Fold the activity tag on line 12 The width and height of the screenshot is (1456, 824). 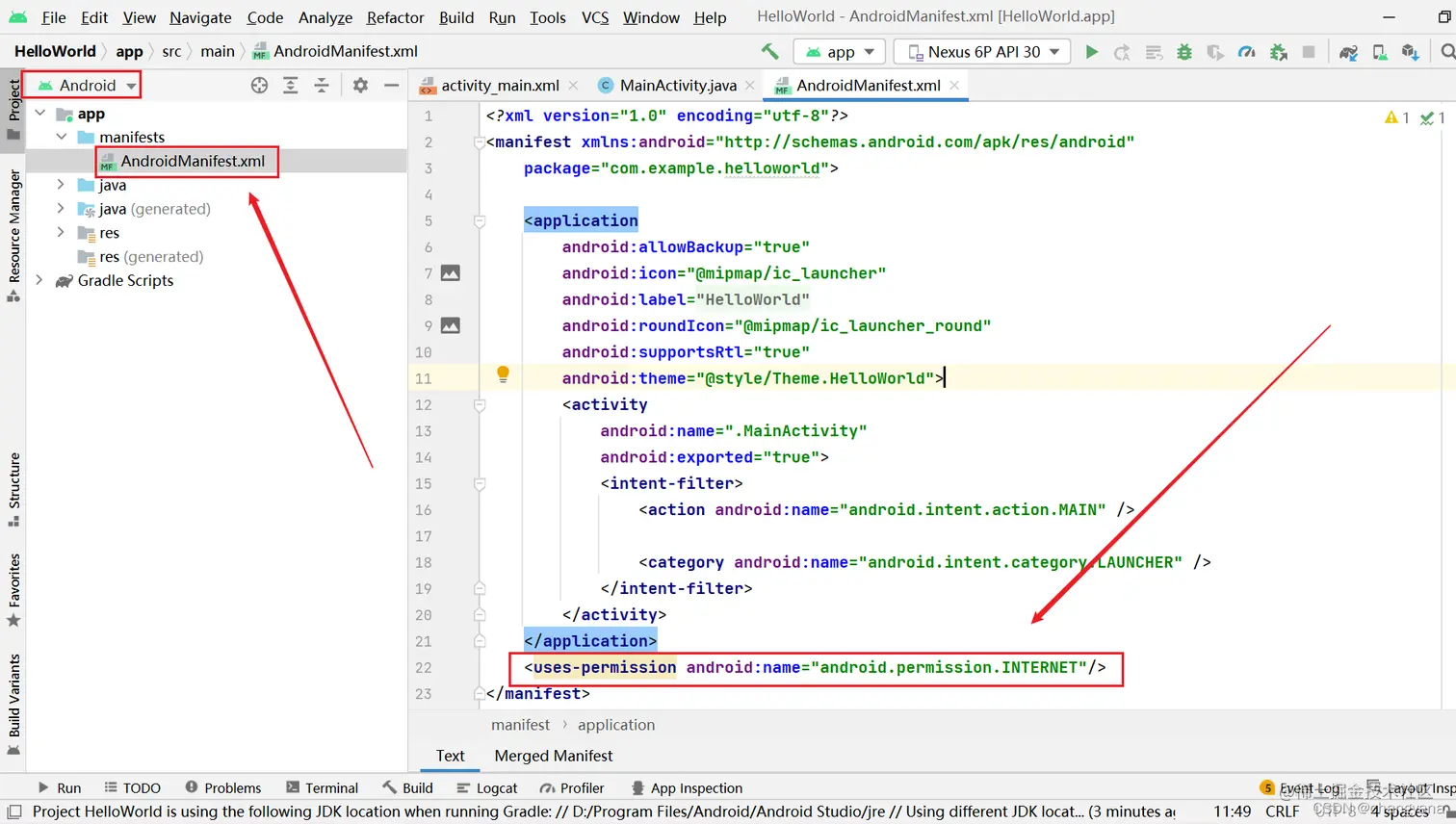pyautogui.click(x=479, y=405)
